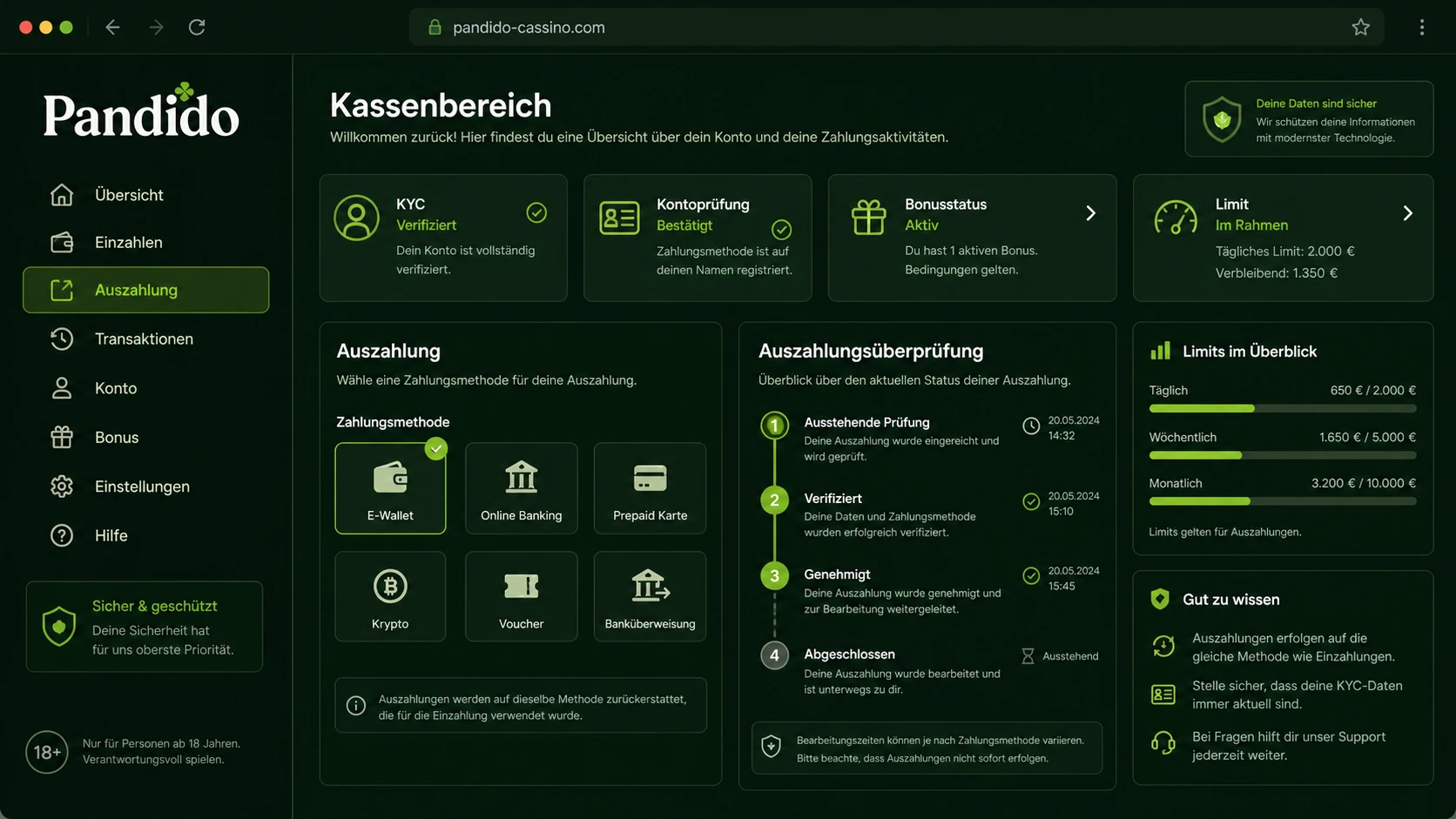Click the shield icon beside Deine Daten sind sicher

tap(1222, 119)
